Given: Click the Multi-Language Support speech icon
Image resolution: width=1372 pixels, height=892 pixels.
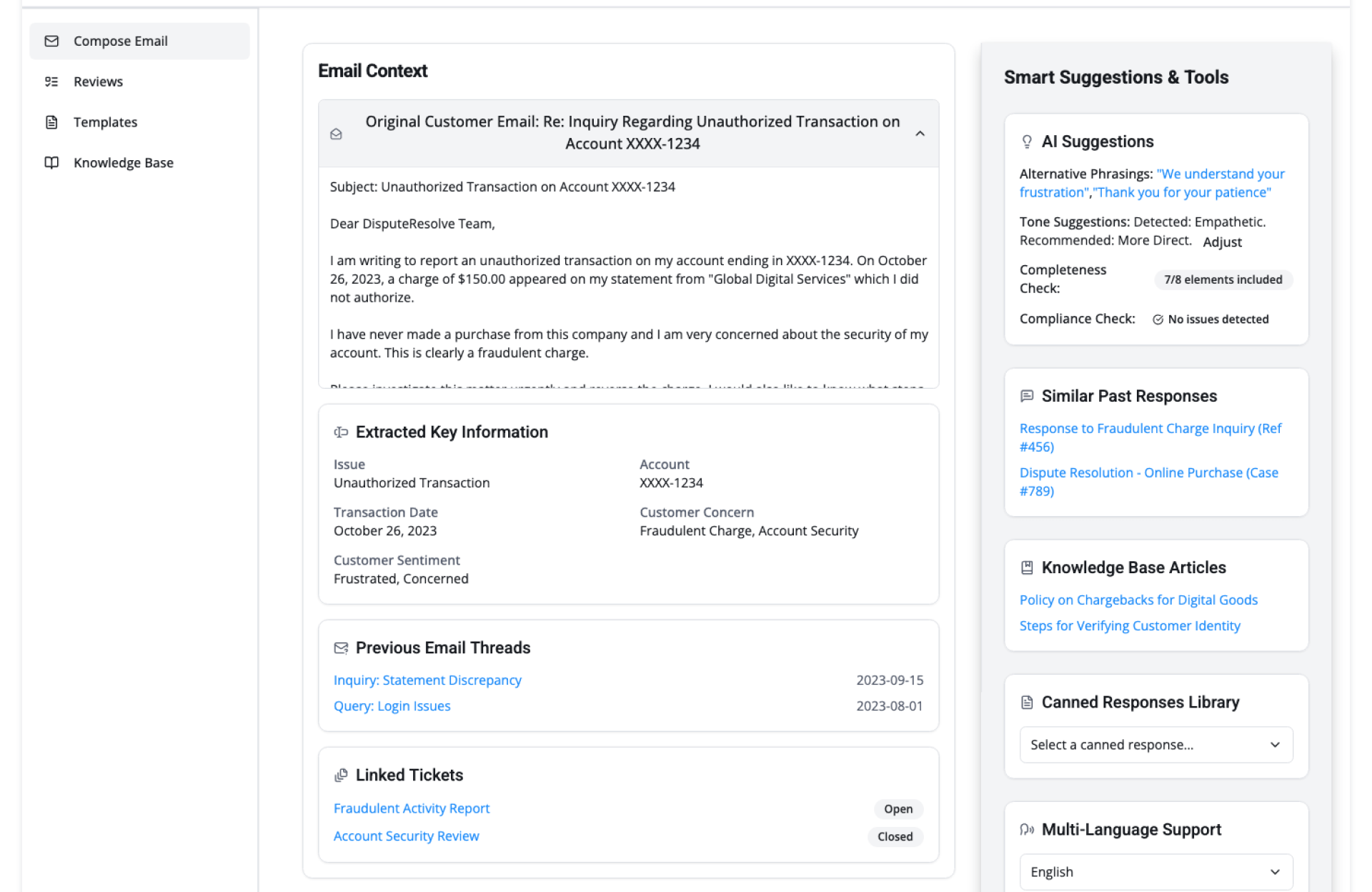Looking at the screenshot, I should click(1027, 830).
